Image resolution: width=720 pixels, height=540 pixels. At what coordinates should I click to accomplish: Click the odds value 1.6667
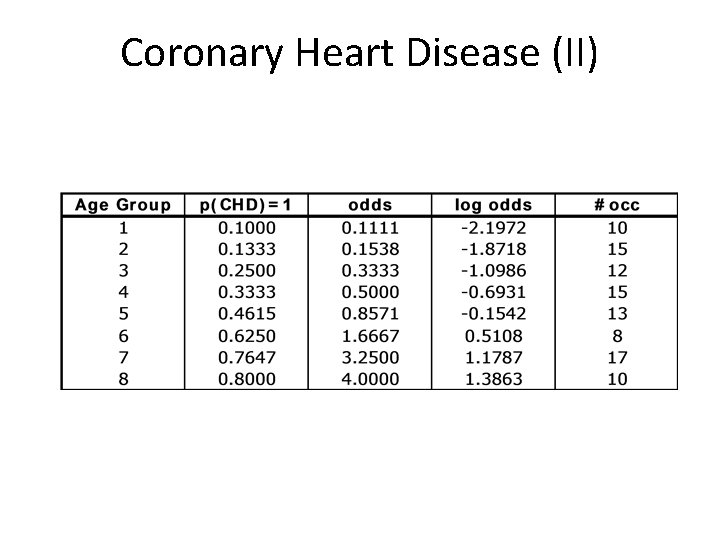click(x=370, y=336)
